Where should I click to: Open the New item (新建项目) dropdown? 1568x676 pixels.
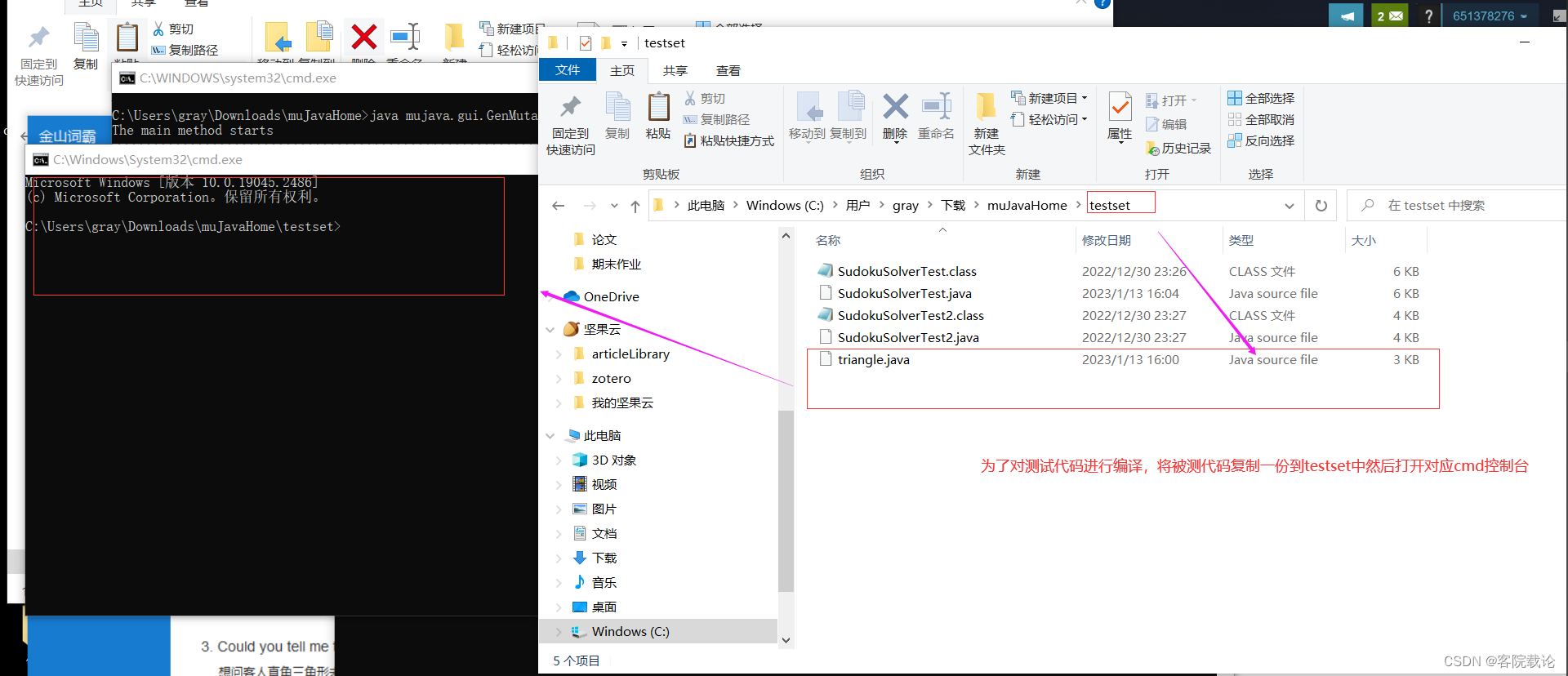click(x=1049, y=98)
